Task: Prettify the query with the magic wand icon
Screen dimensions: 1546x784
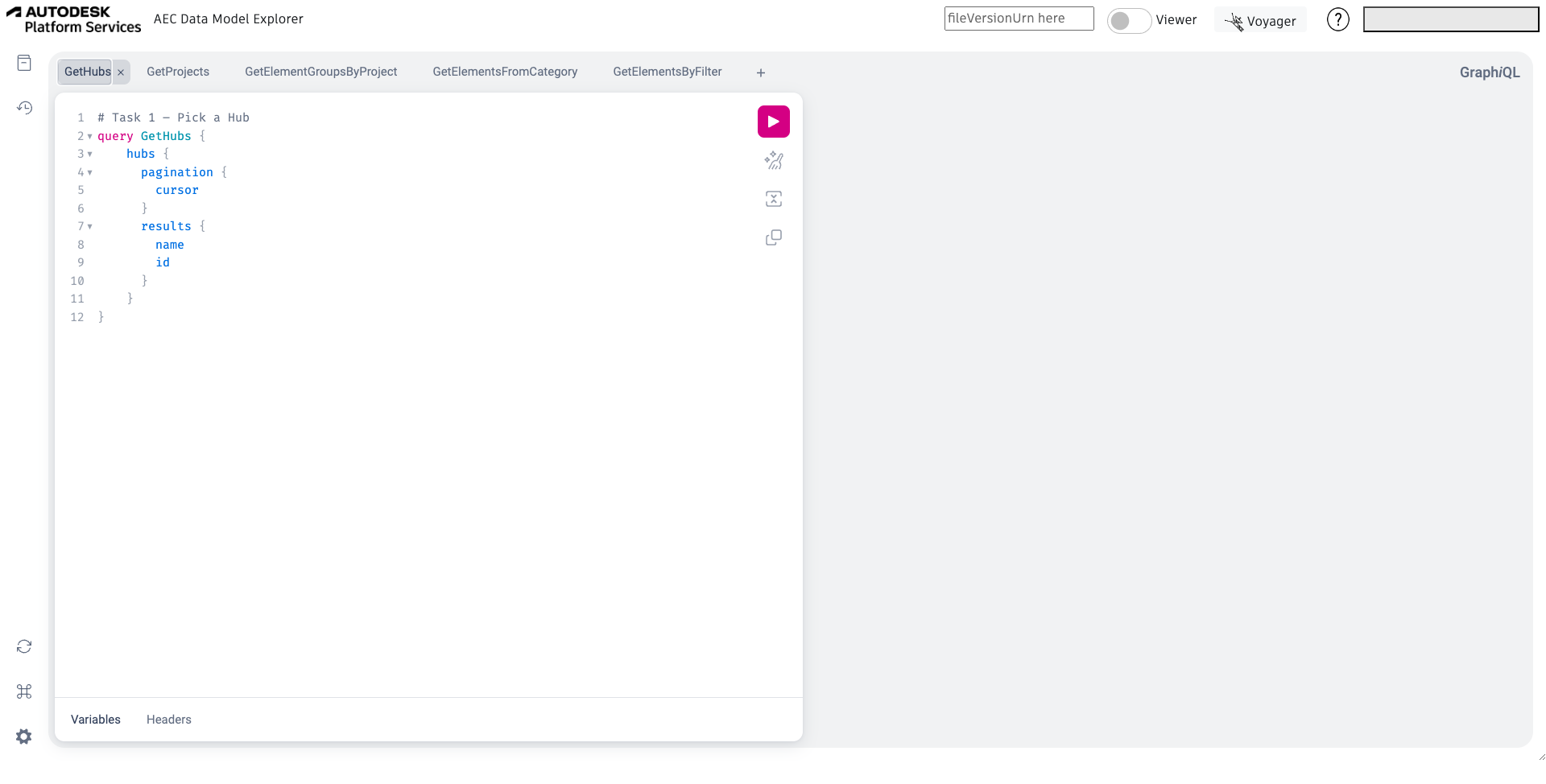Action: pyautogui.click(x=773, y=160)
